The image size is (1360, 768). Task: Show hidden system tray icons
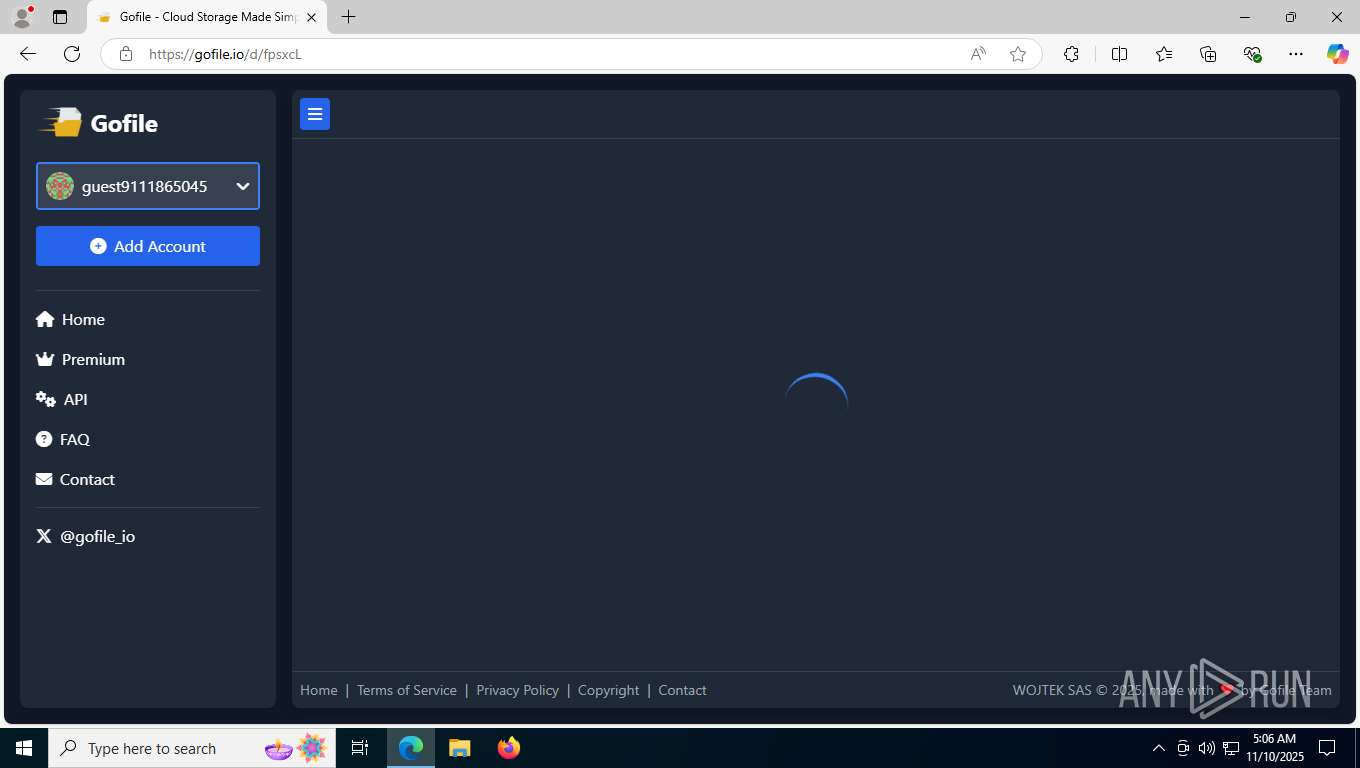(x=1159, y=748)
